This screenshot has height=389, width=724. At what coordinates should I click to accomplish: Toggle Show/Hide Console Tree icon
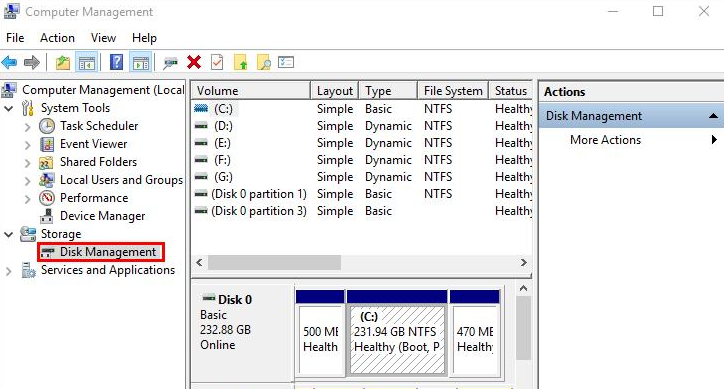point(87,62)
